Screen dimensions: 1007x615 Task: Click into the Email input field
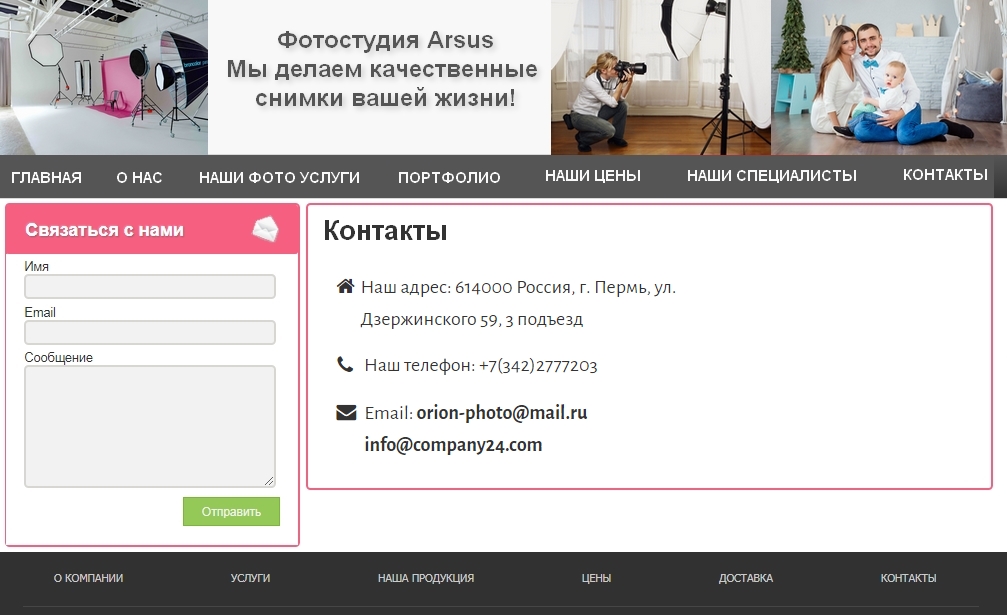click(150, 332)
